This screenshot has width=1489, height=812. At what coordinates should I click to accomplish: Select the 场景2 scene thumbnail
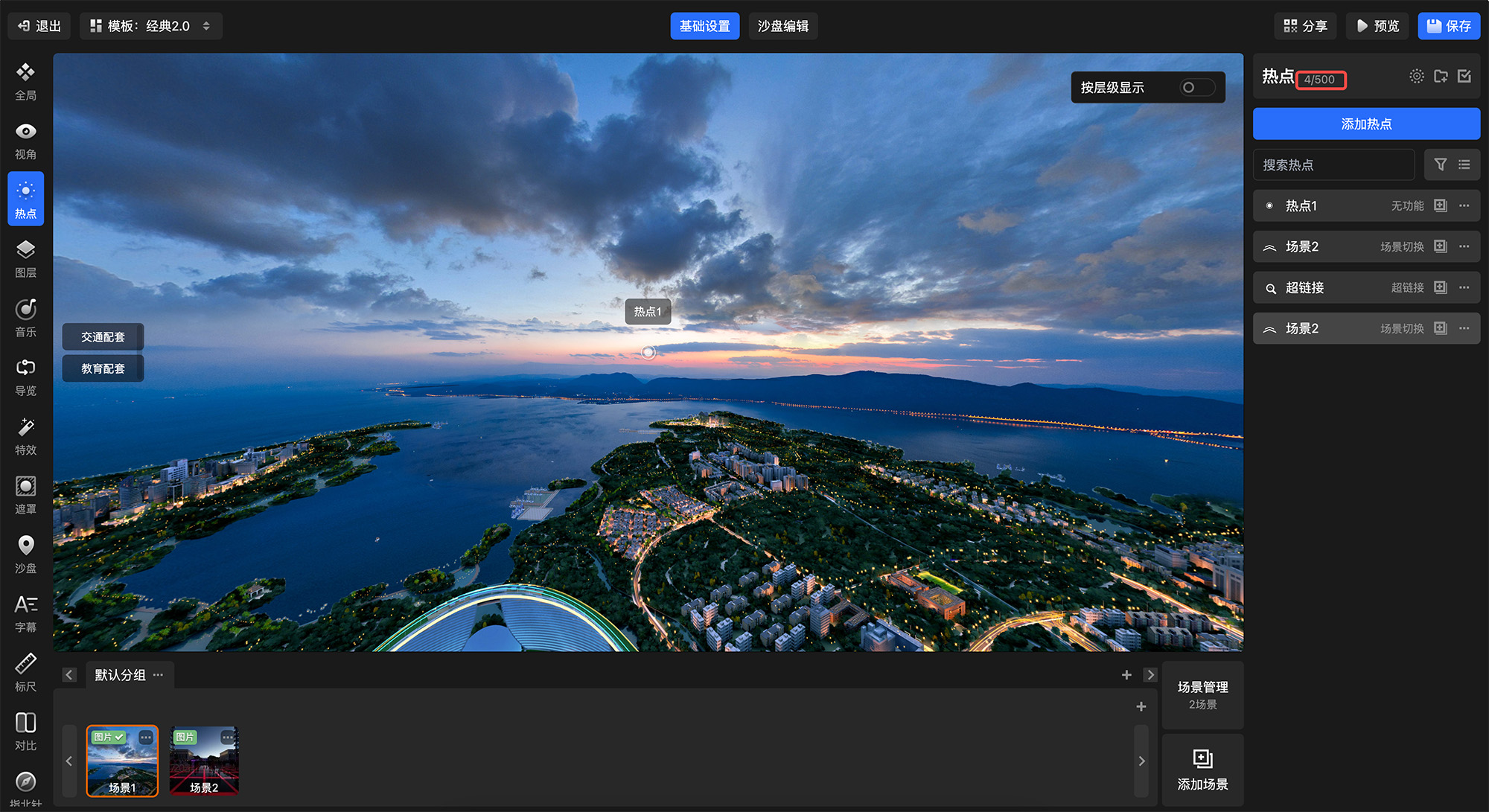coord(204,761)
